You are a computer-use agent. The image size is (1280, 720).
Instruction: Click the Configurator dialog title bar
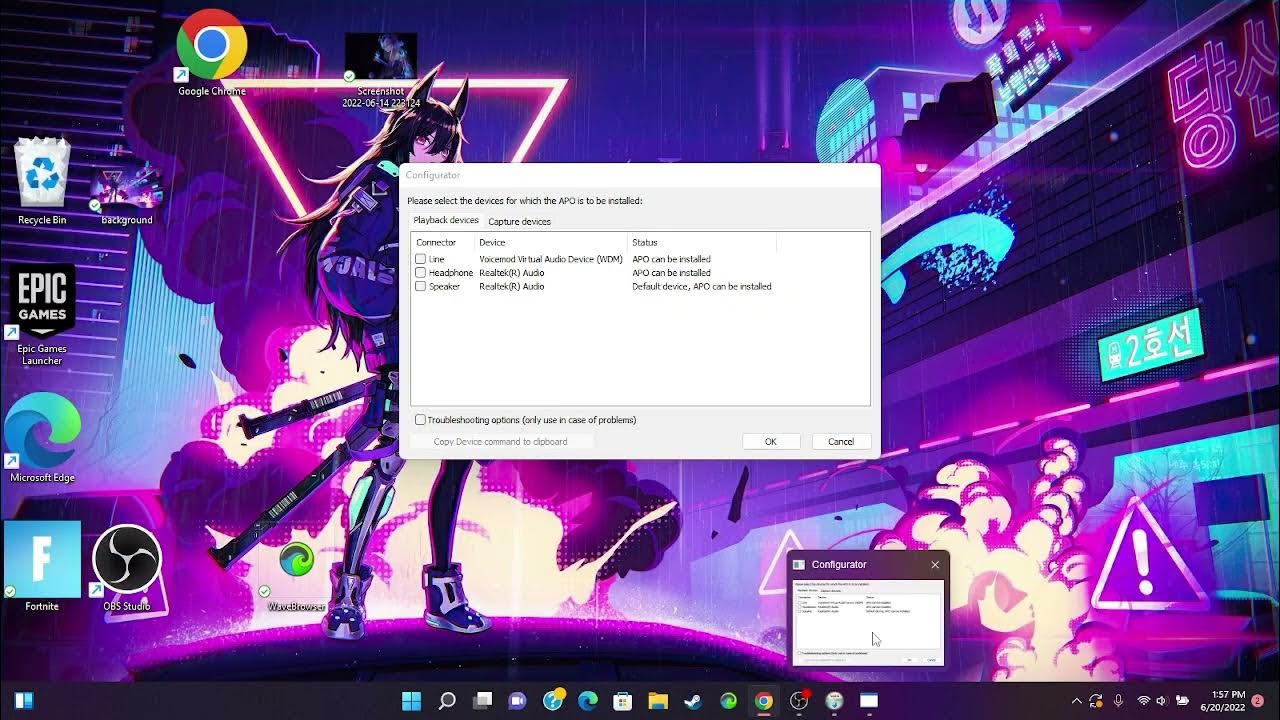640,175
